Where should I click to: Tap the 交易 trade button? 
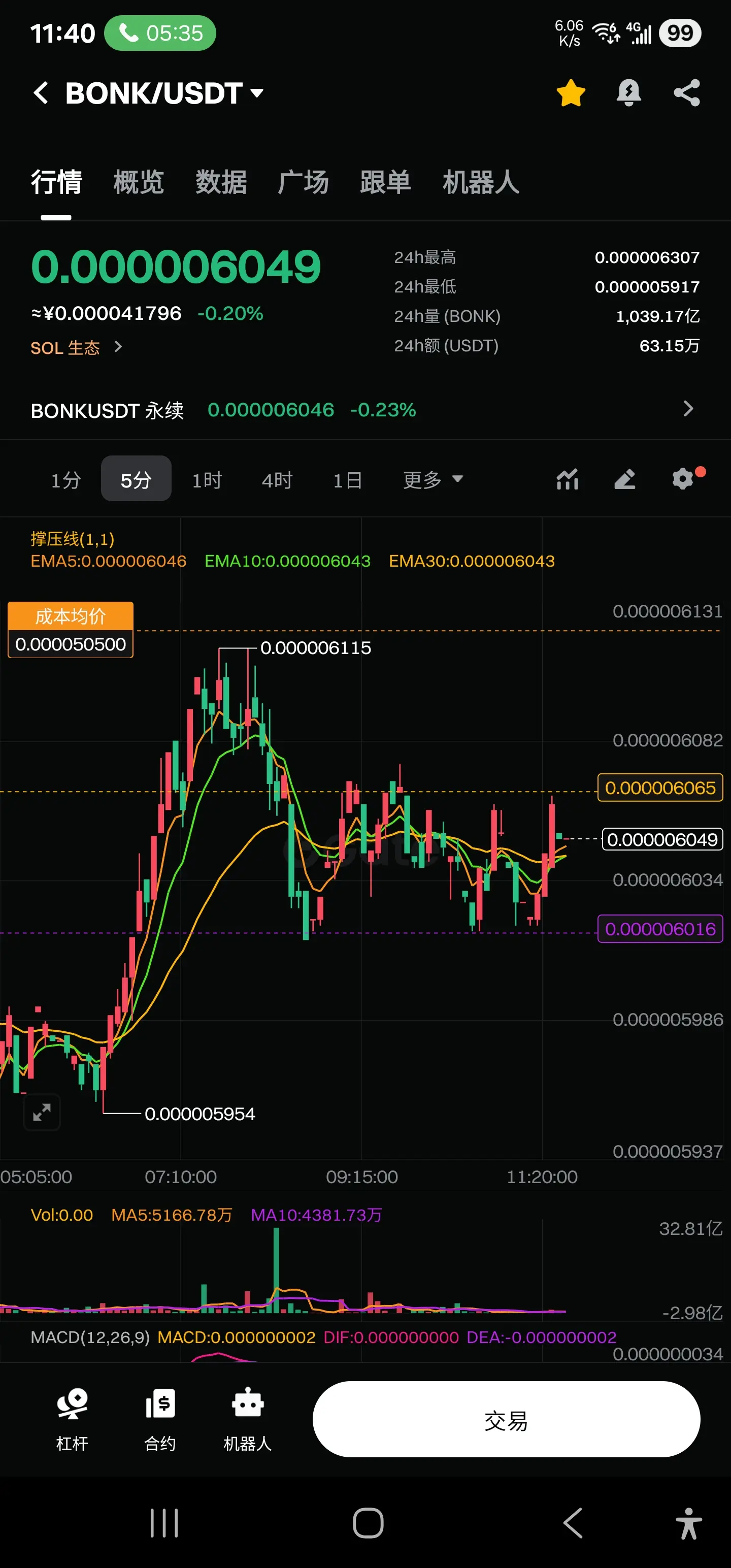[x=507, y=1419]
